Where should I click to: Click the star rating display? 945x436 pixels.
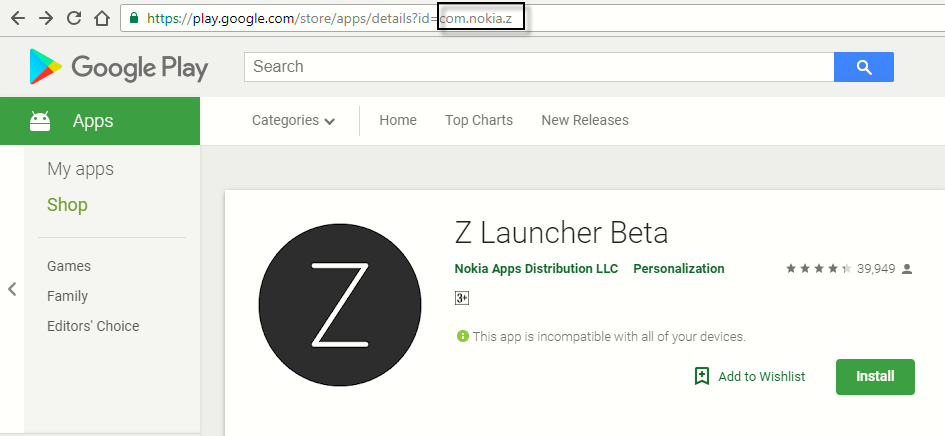pyautogui.click(x=819, y=269)
